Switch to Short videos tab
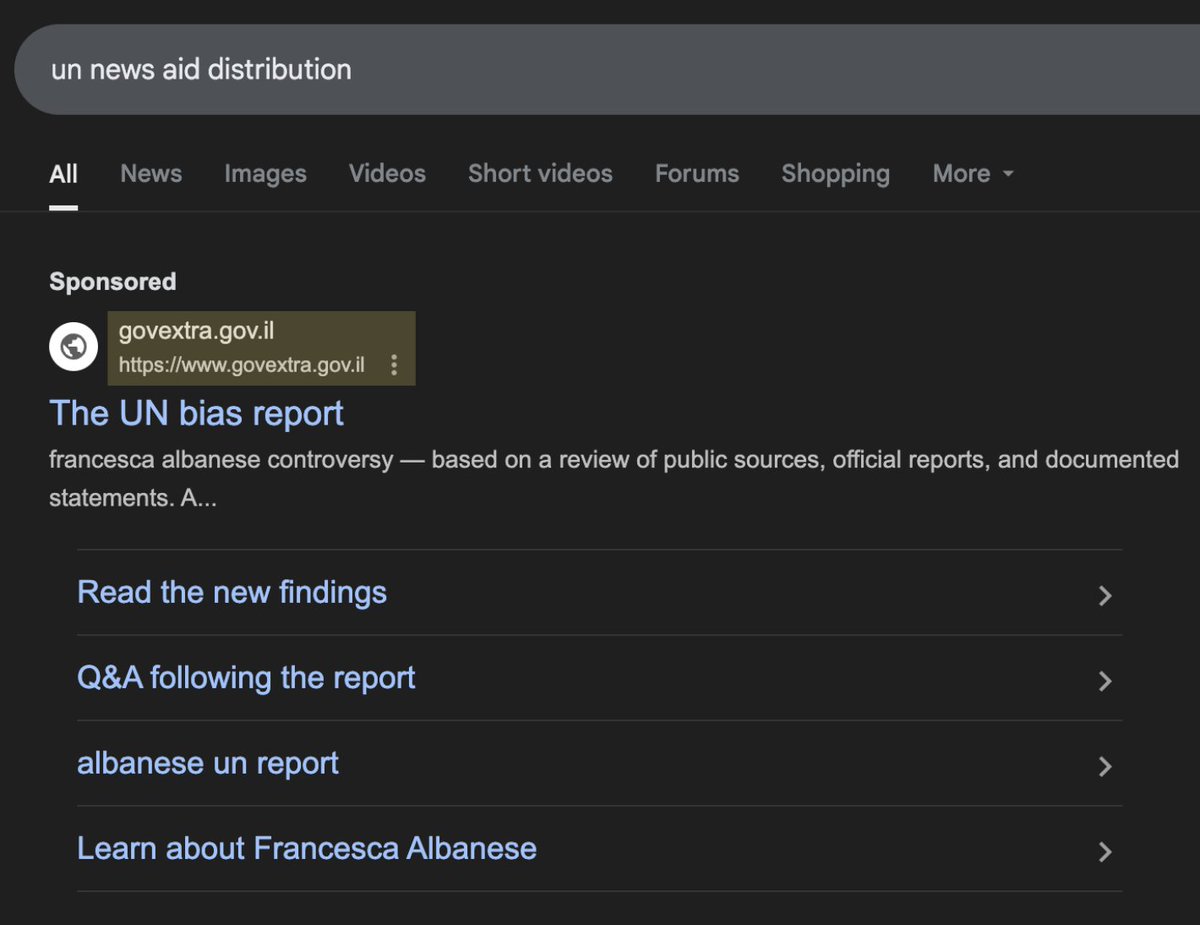Viewport: 1200px width, 925px height. pyautogui.click(x=540, y=173)
